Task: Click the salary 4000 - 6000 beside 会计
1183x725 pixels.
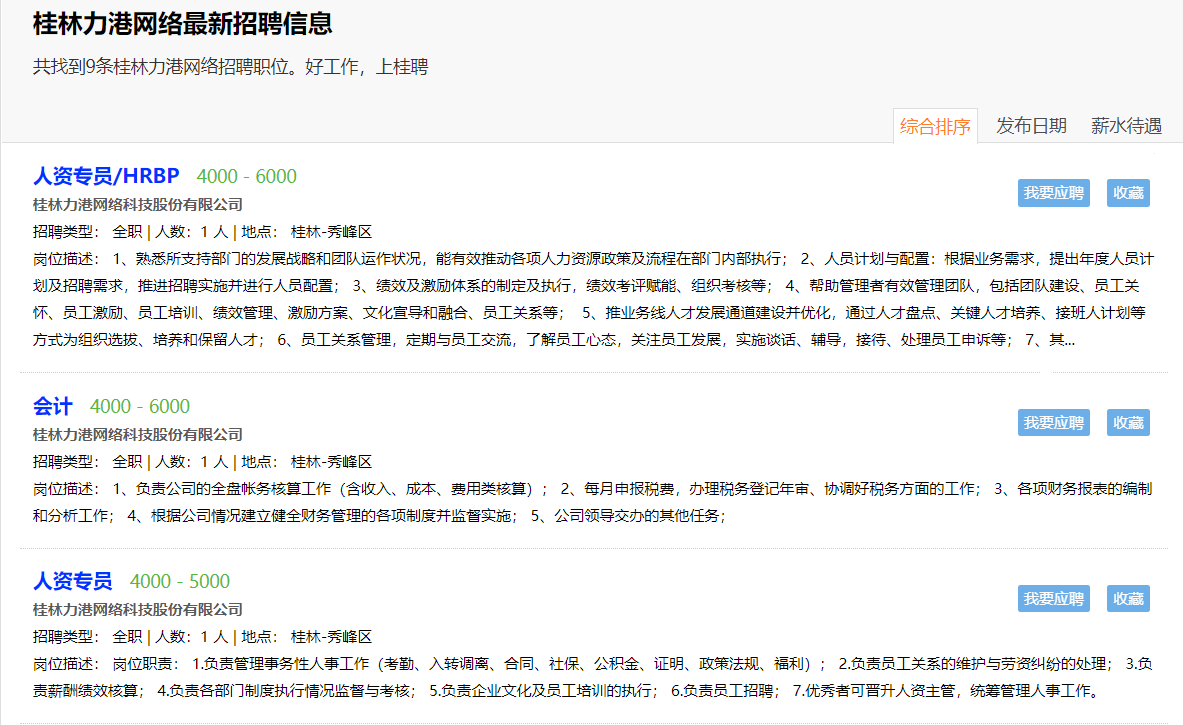Action: pyautogui.click(x=140, y=407)
